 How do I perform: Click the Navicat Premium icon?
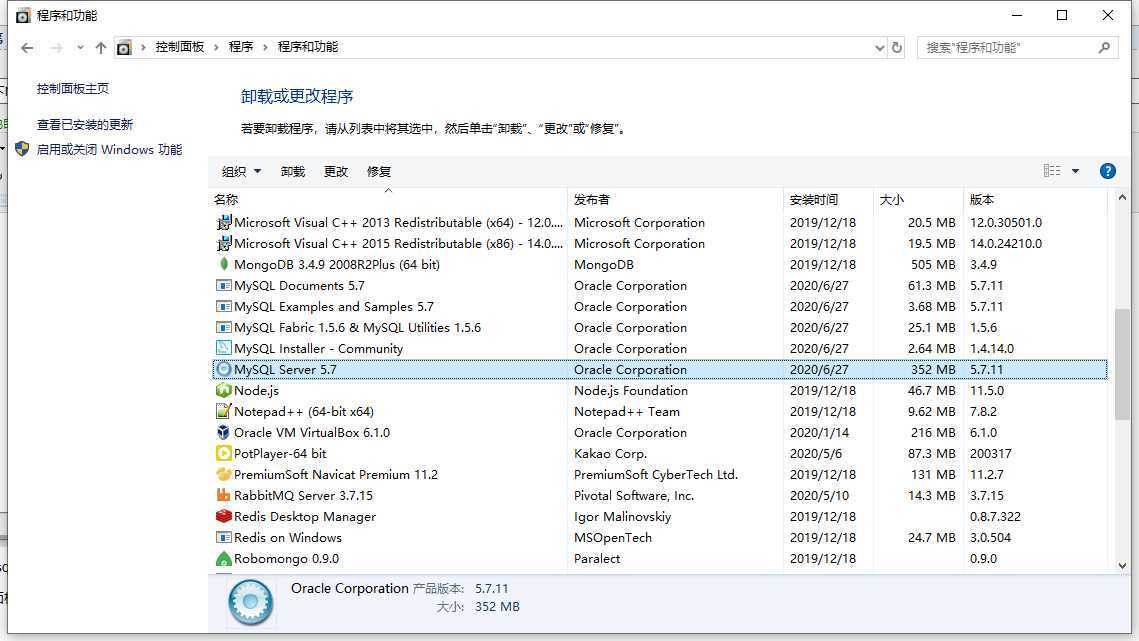tap(224, 475)
